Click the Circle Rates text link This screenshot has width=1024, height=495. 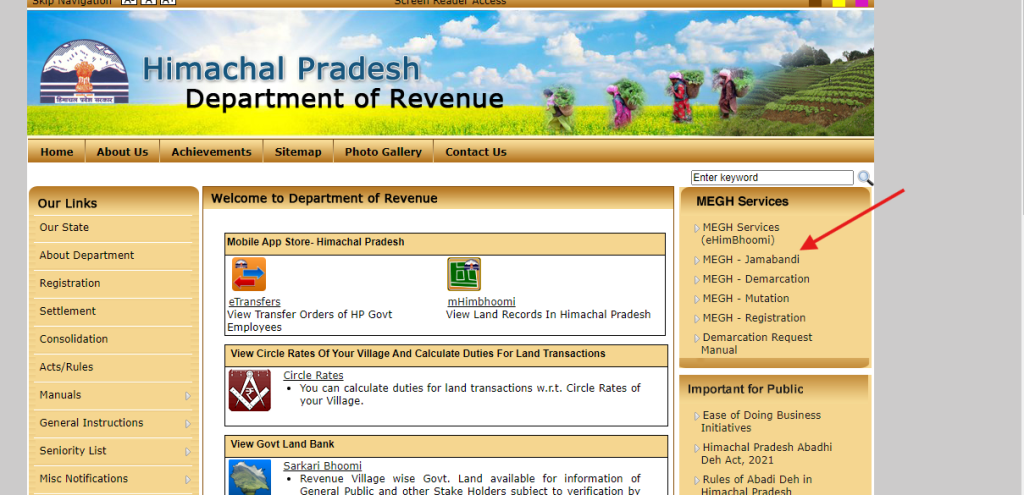point(313,376)
